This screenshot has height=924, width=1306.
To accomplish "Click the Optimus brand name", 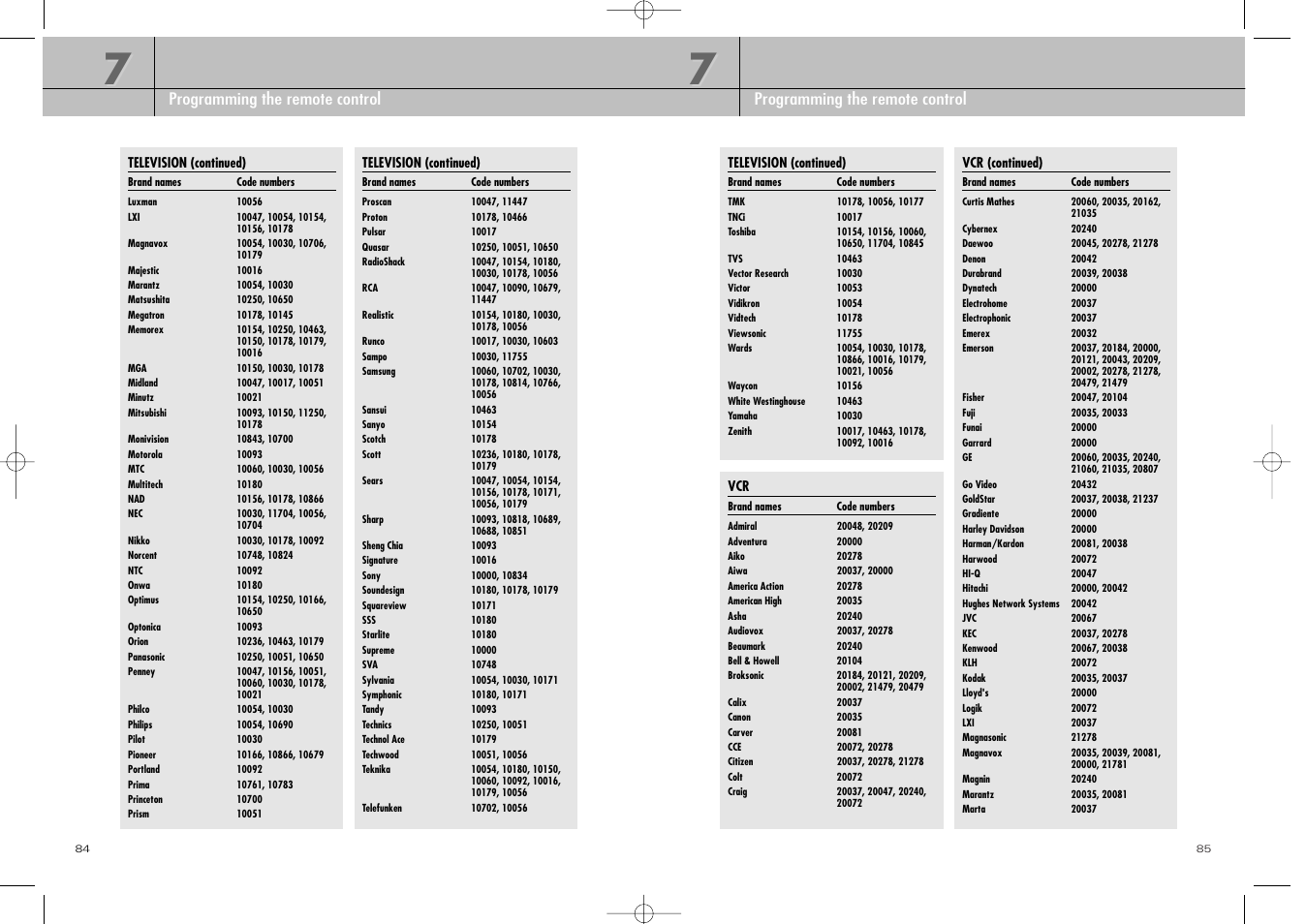I will click(x=143, y=601).
